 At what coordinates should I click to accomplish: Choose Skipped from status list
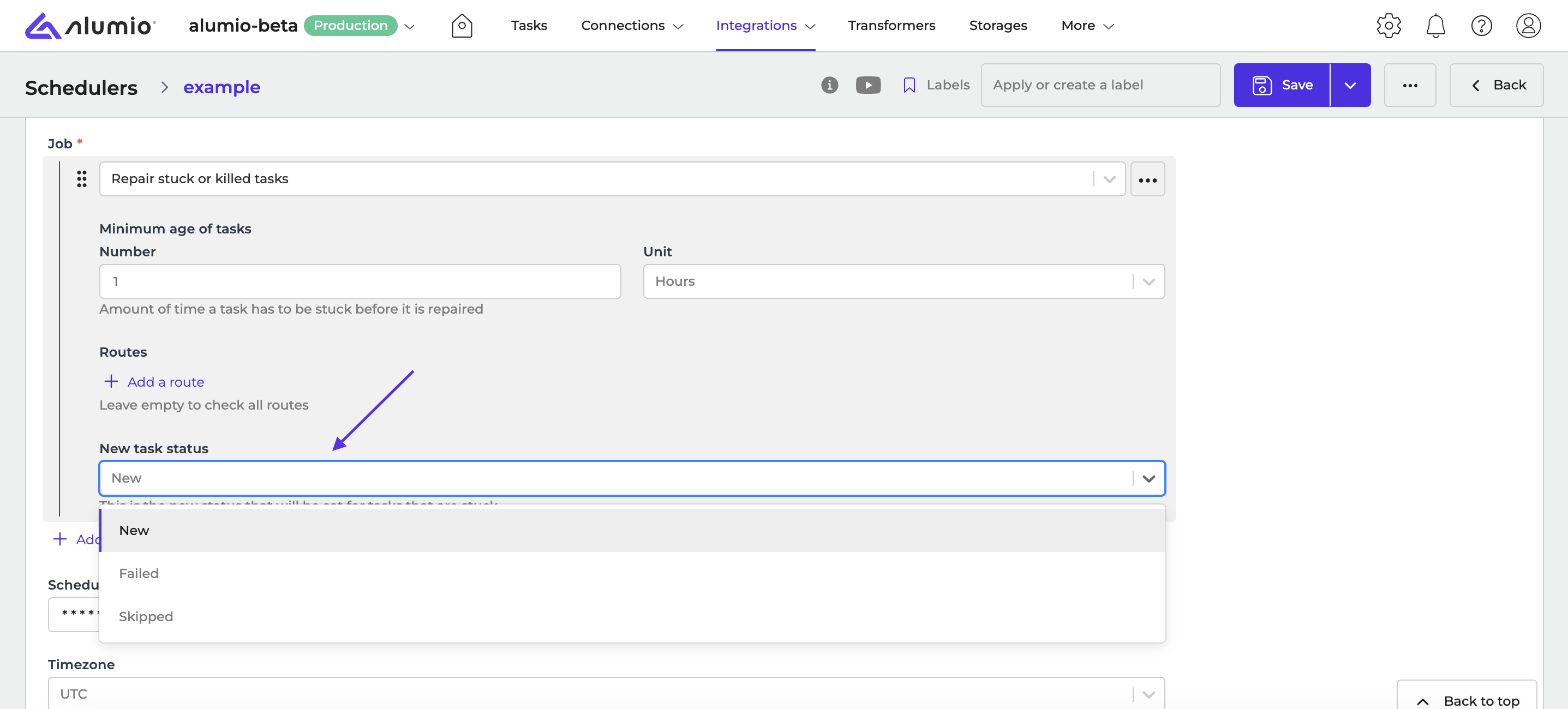tap(146, 616)
